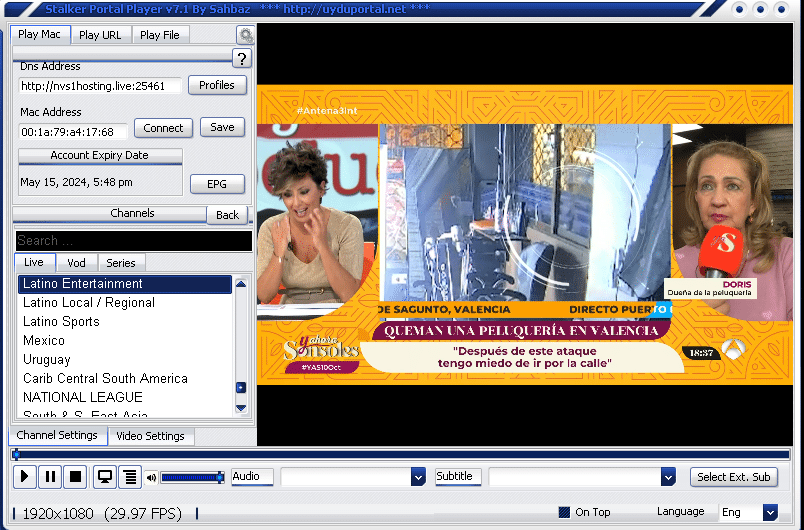Screen dimensions: 804x530
Task: Switch to the Play Mac tab
Action: pos(39,34)
